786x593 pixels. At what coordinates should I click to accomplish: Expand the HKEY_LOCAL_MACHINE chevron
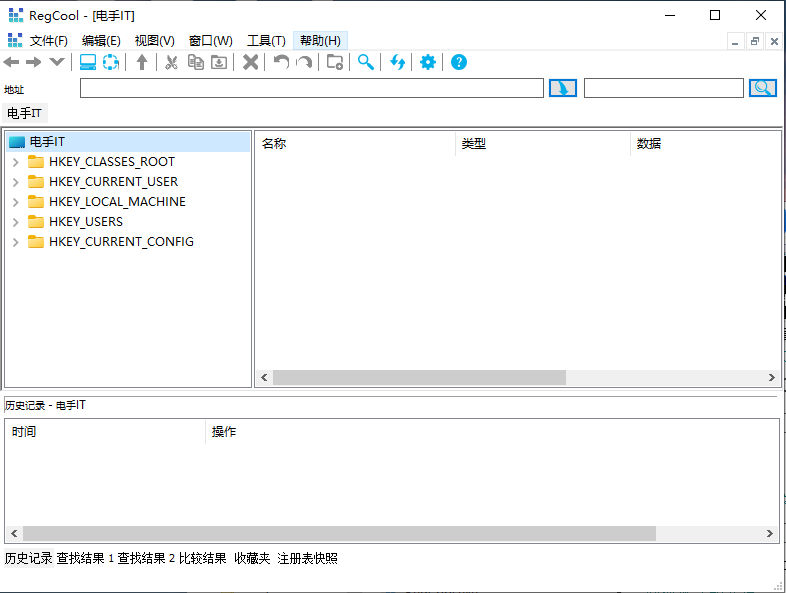tap(16, 202)
